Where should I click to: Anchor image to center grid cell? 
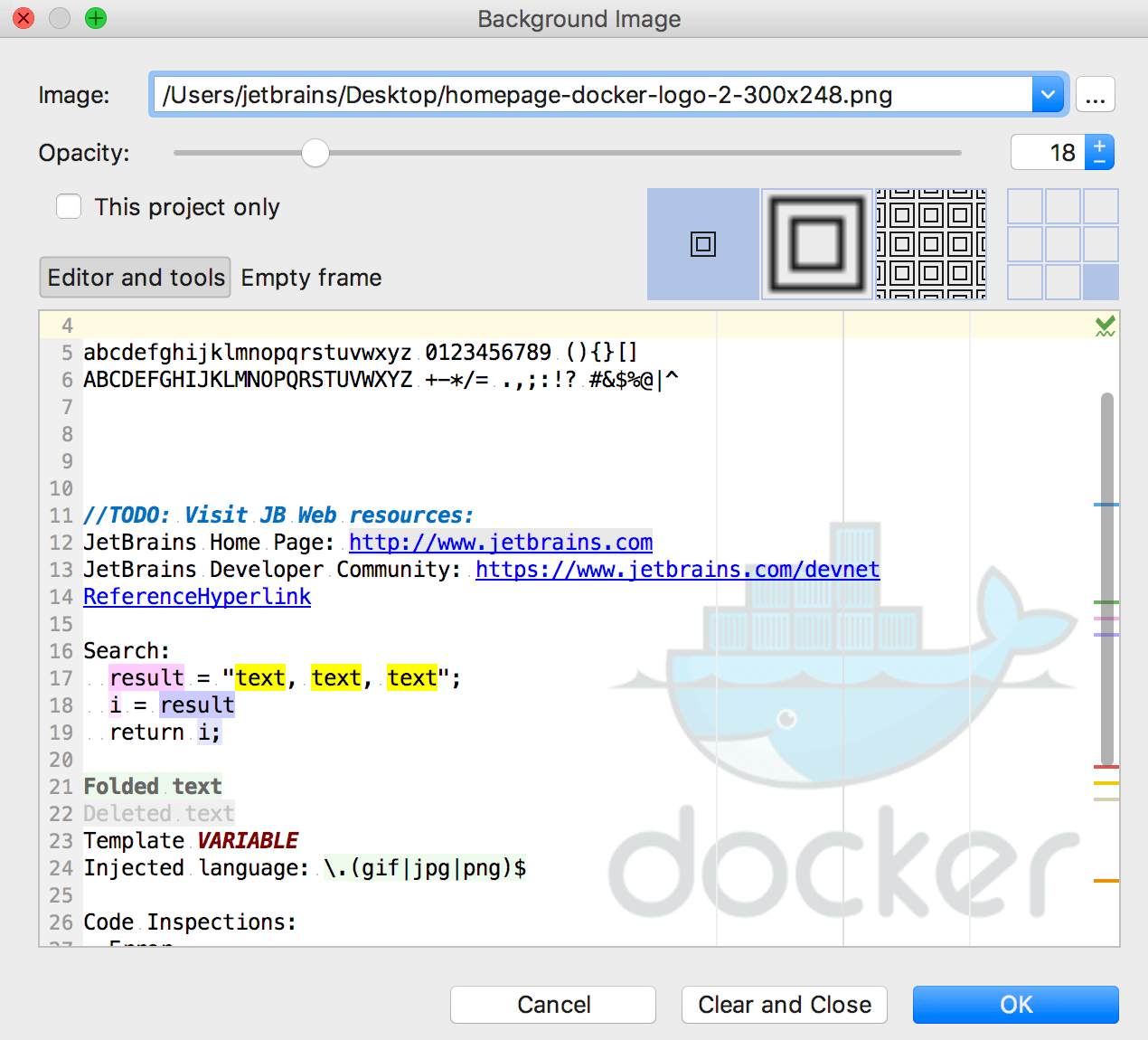(x=1063, y=244)
